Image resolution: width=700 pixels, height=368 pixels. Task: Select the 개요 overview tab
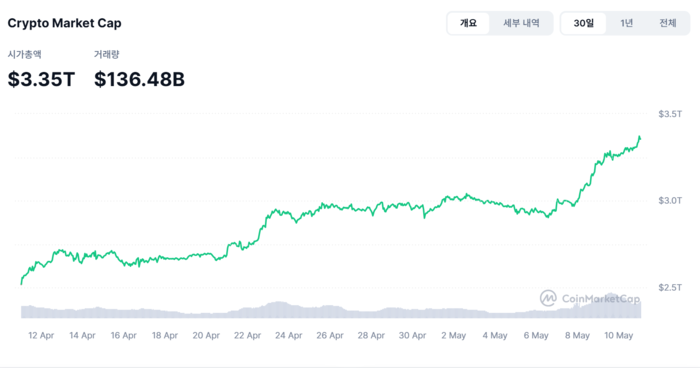(x=468, y=23)
